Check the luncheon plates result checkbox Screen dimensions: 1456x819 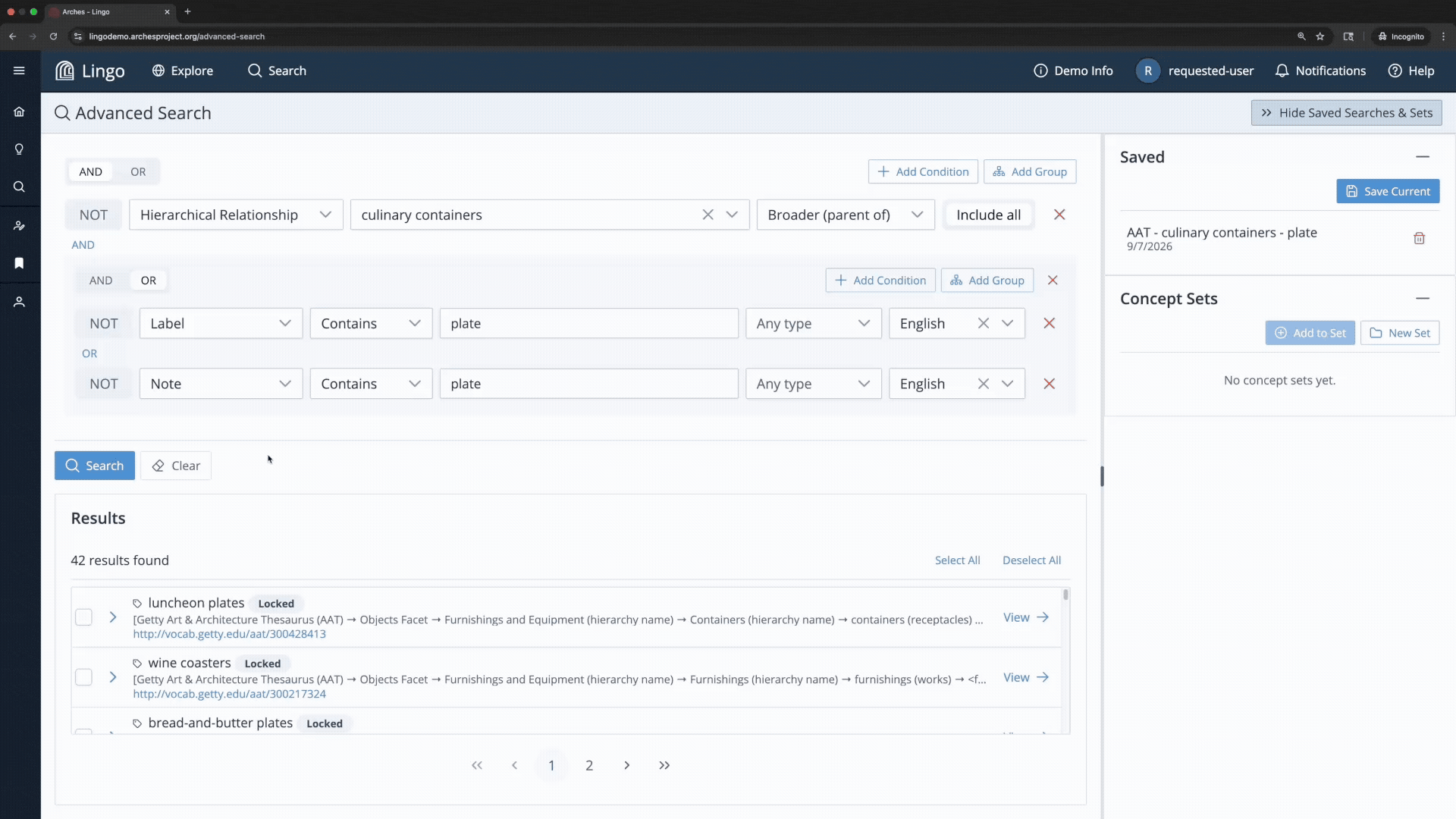point(83,617)
